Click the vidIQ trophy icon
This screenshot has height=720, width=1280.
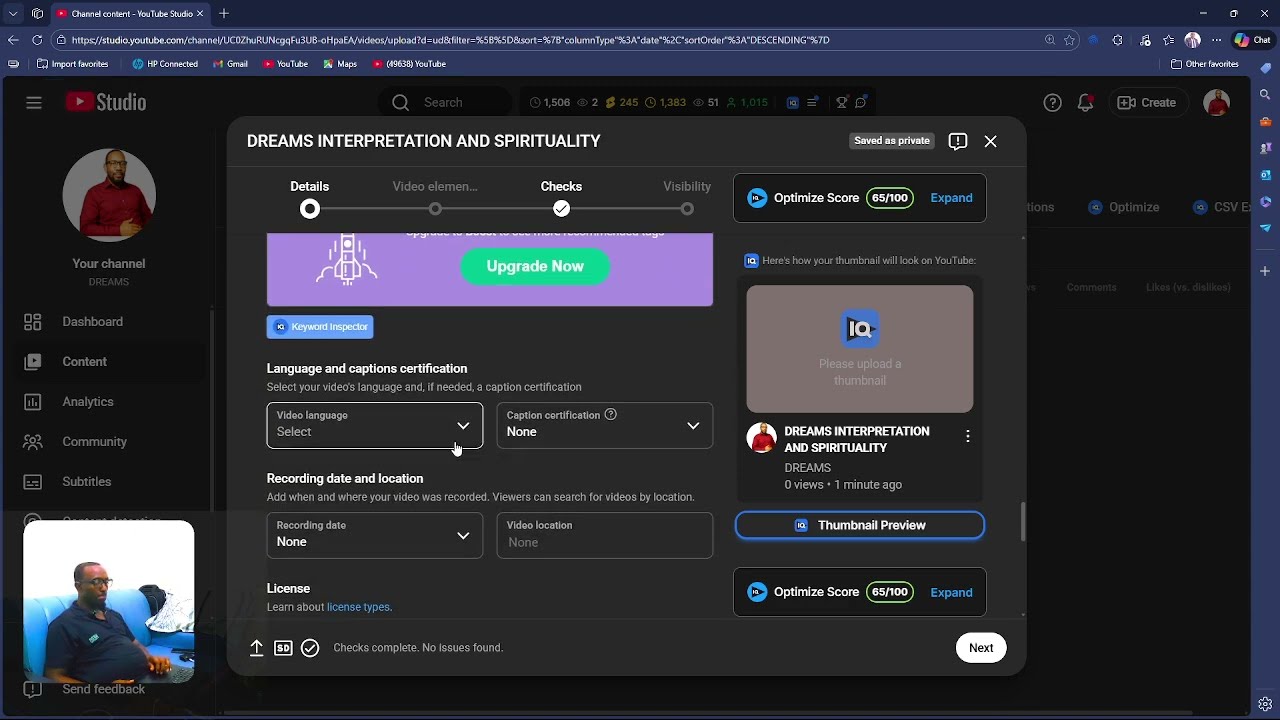click(x=842, y=102)
